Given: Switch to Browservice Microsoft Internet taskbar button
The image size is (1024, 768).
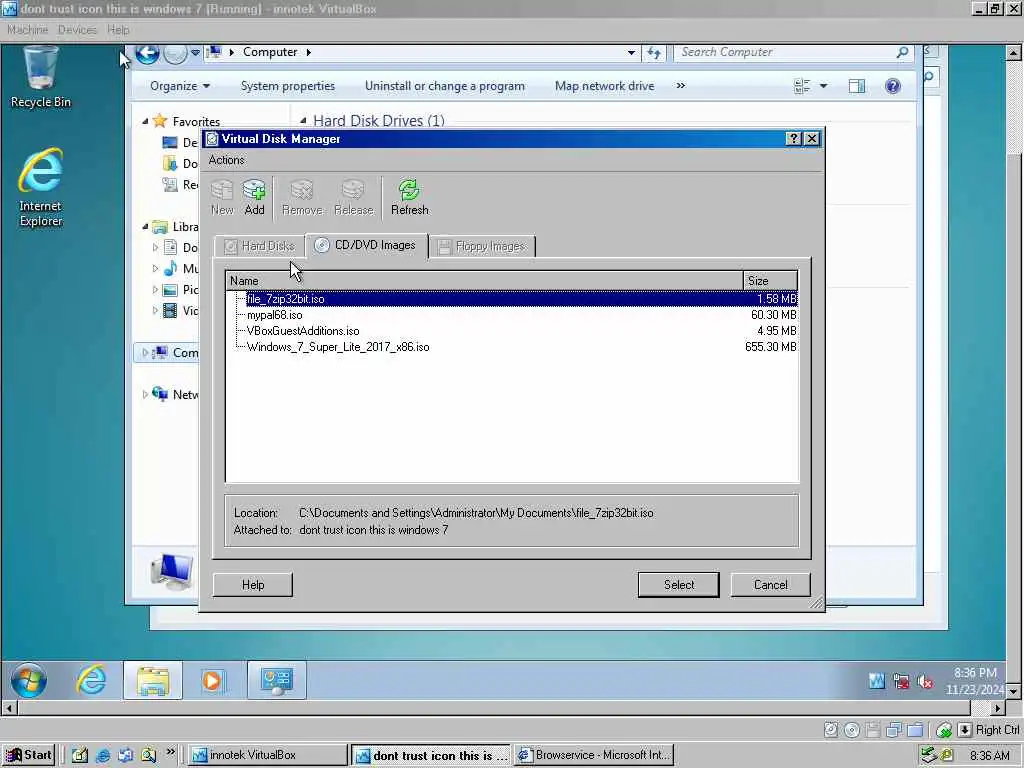Looking at the screenshot, I should coord(593,756).
